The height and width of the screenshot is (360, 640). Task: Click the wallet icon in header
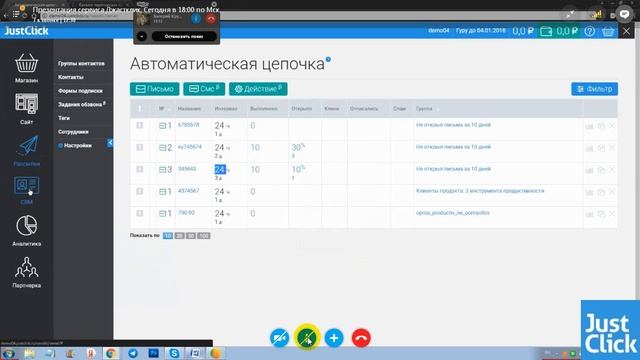(x=546, y=31)
